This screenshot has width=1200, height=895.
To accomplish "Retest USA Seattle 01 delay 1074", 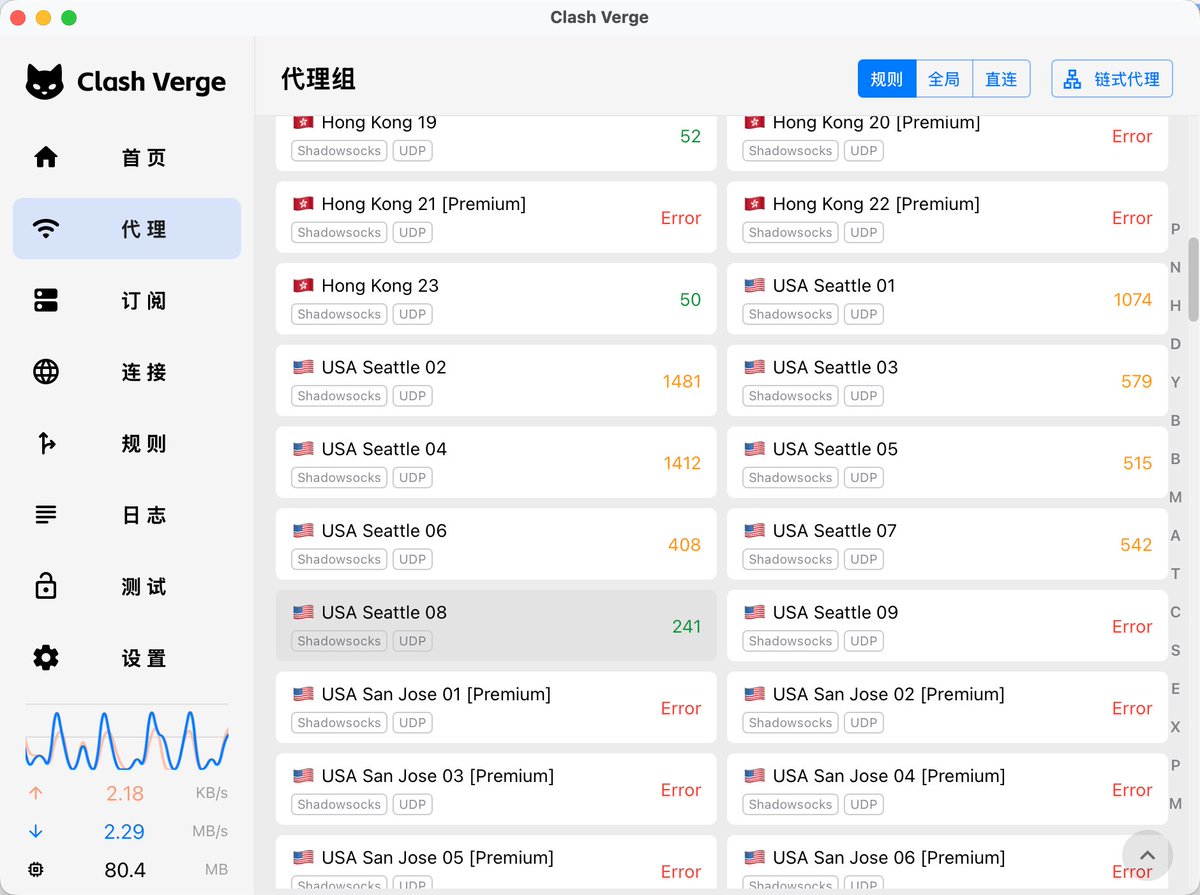I will coord(1133,300).
